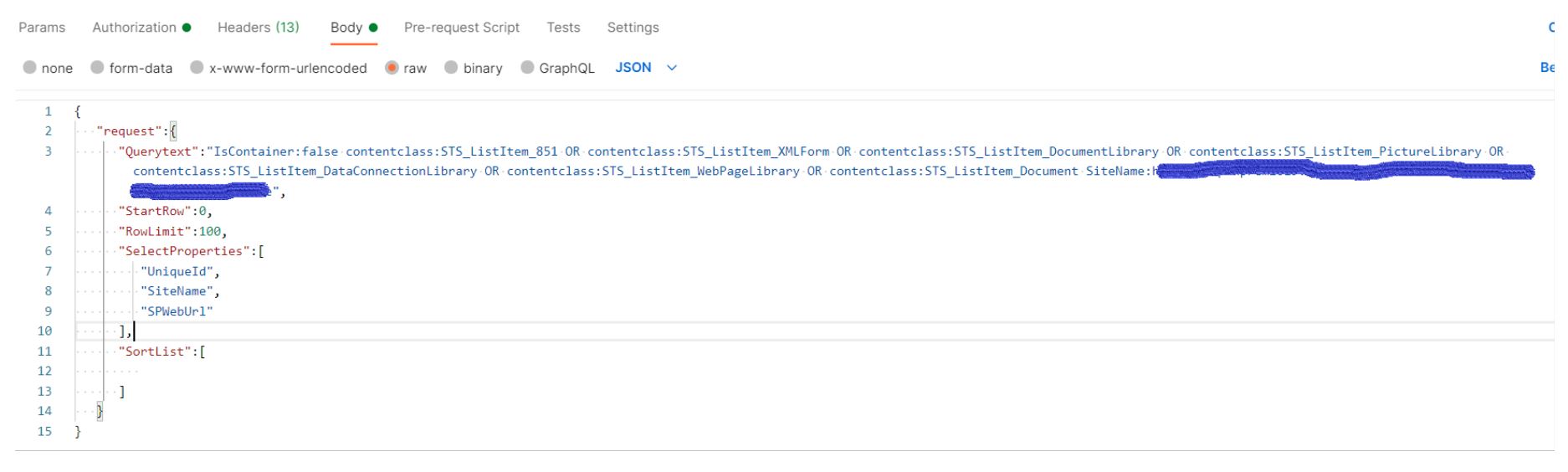Screen dimensions: 1568x472
Task: Switch to the Tests tab
Action: click(x=563, y=28)
